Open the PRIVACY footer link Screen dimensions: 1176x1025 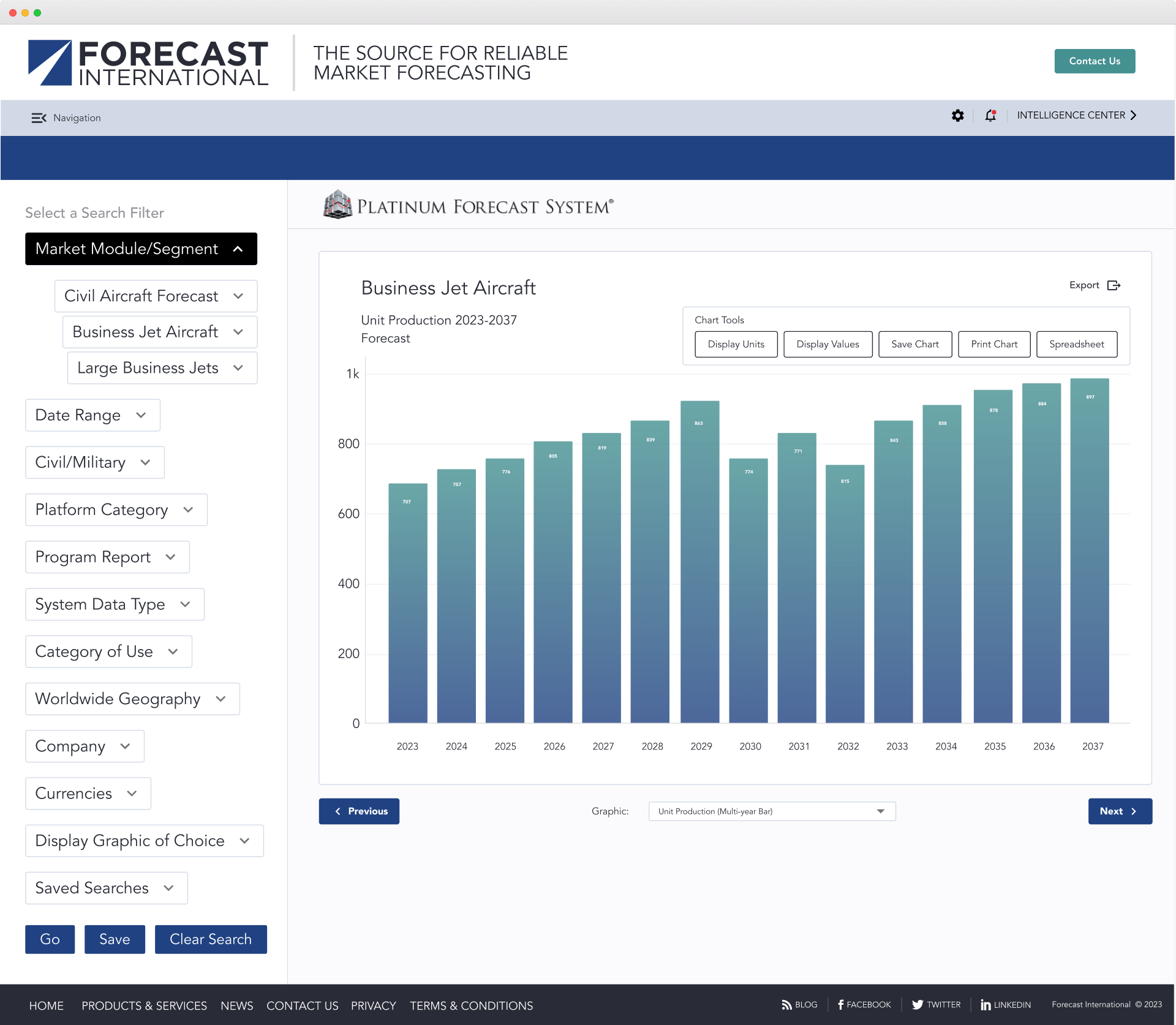(374, 1005)
